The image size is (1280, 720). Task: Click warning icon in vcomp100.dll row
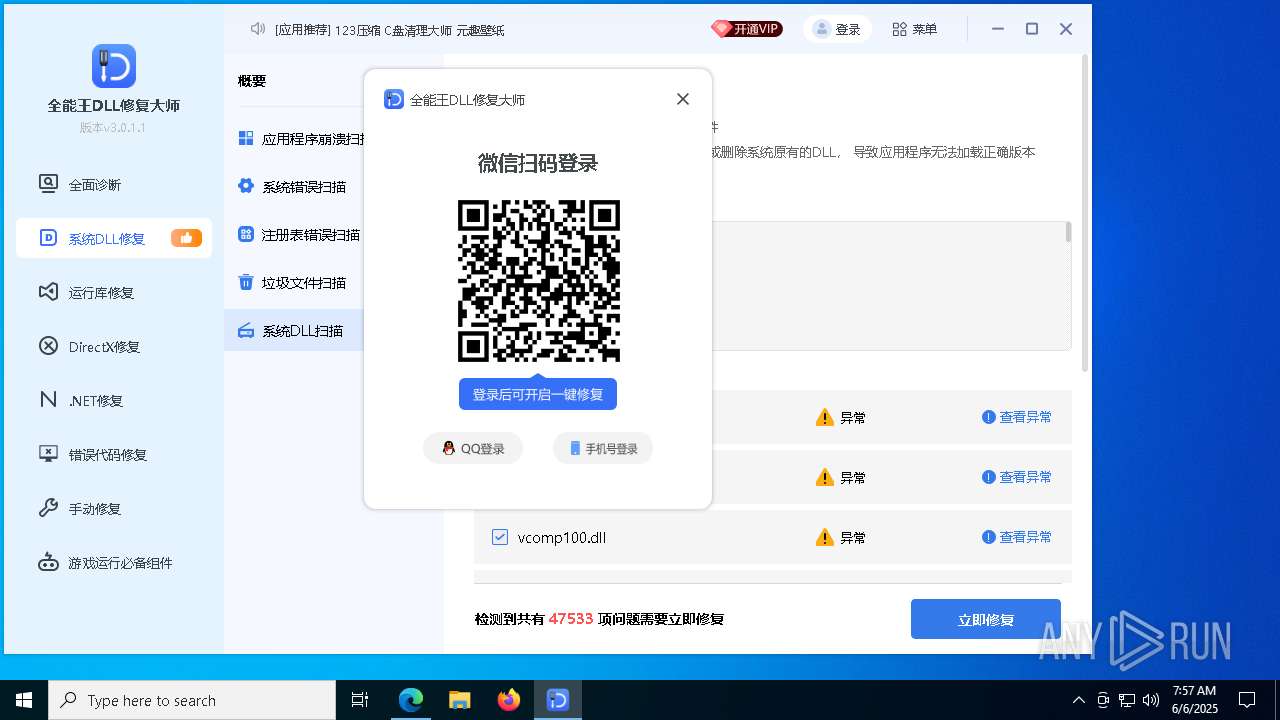click(x=825, y=537)
